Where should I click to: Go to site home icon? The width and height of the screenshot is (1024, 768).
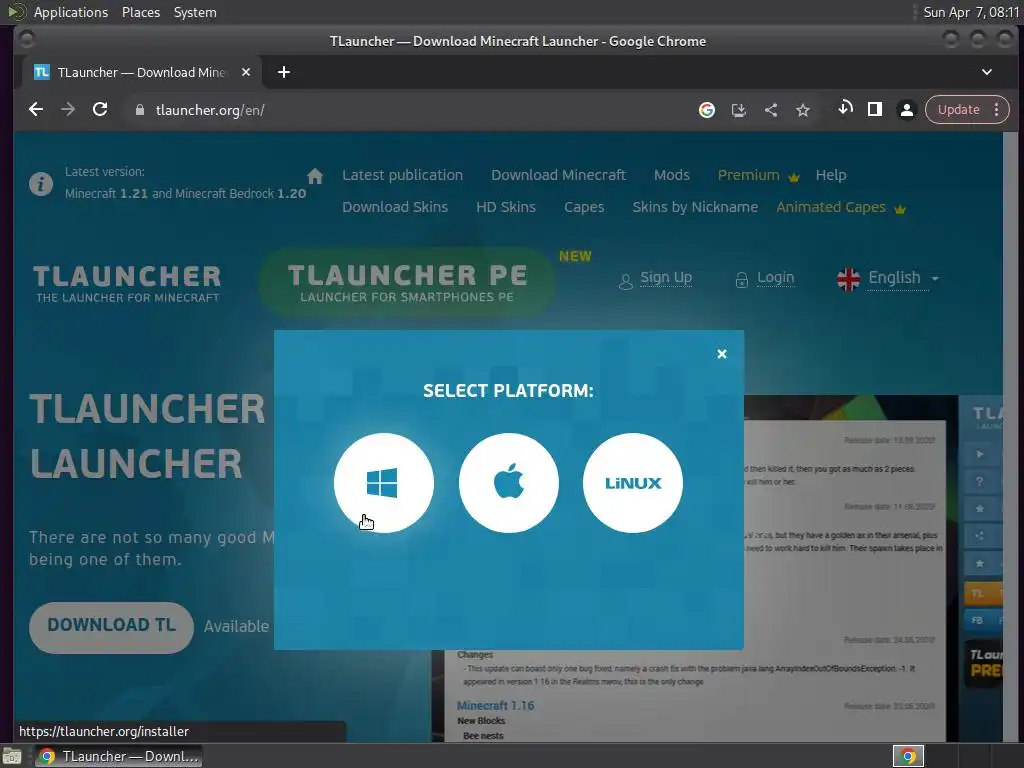[x=315, y=176]
